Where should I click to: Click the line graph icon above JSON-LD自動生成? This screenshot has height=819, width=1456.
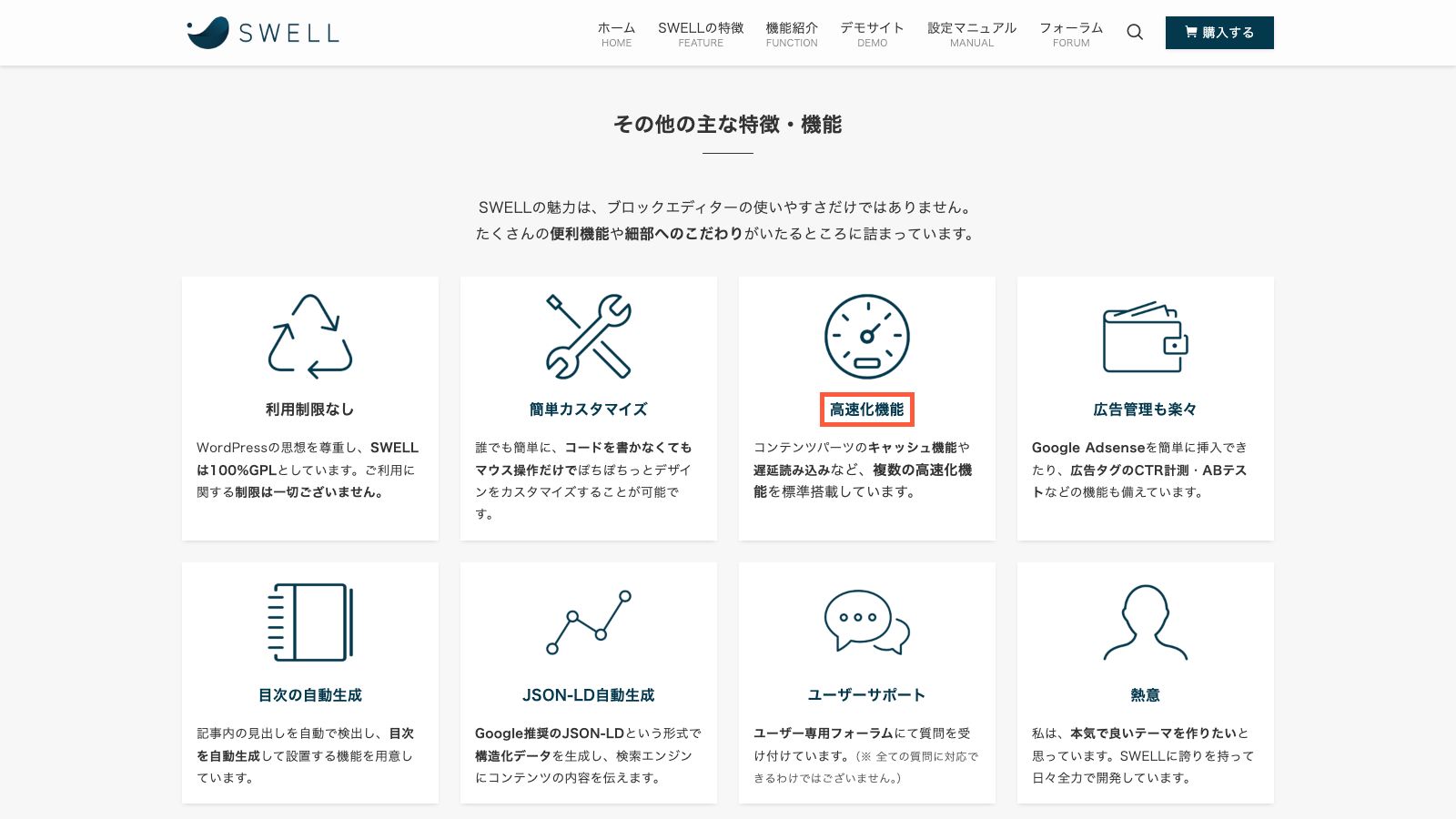(589, 622)
